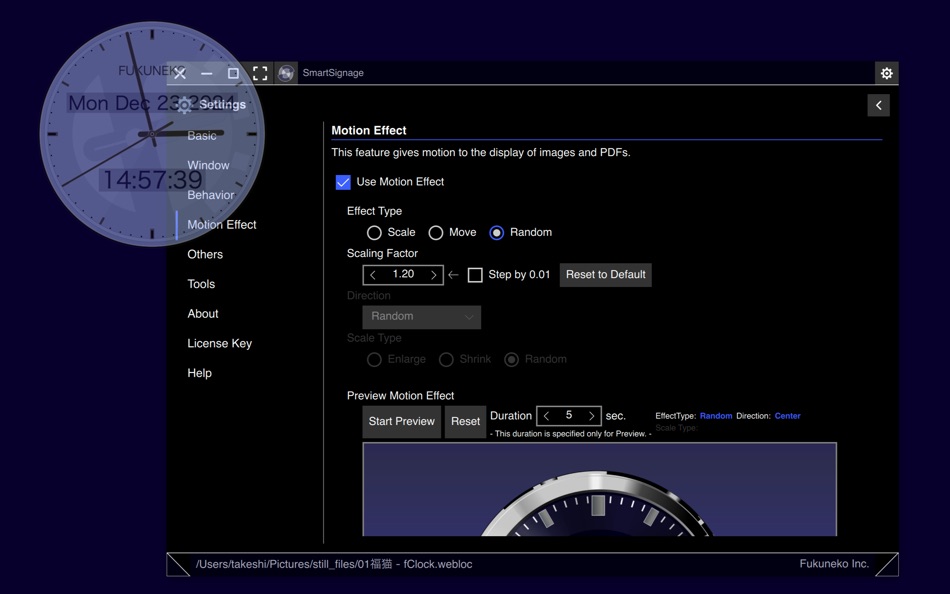Click the gear icon beside the Settings heading
Image resolution: width=950 pixels, height=594 pixels.
pos(184,105)
